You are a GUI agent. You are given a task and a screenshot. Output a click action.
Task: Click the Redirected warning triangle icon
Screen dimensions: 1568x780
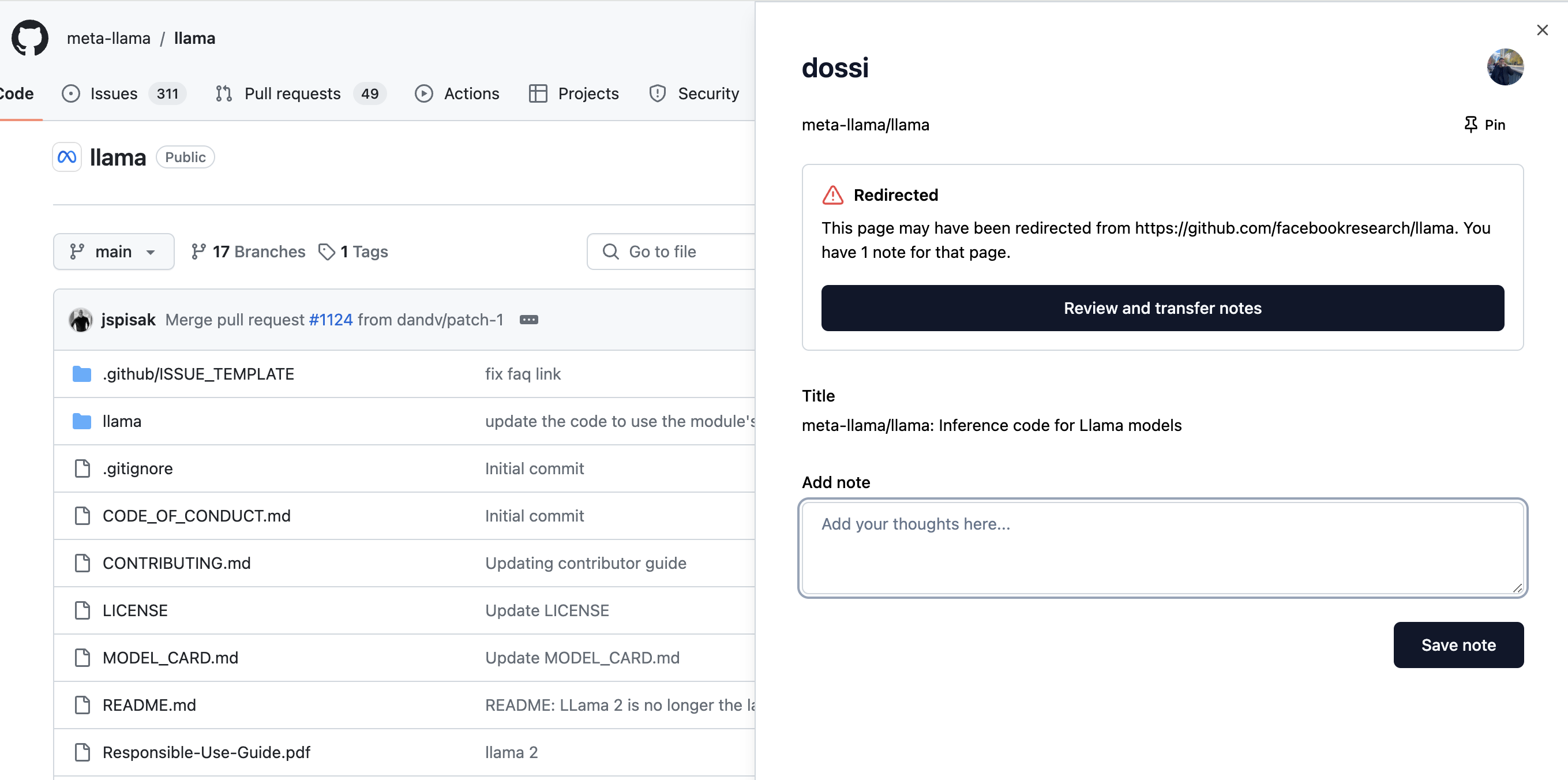tap(832, 196)
